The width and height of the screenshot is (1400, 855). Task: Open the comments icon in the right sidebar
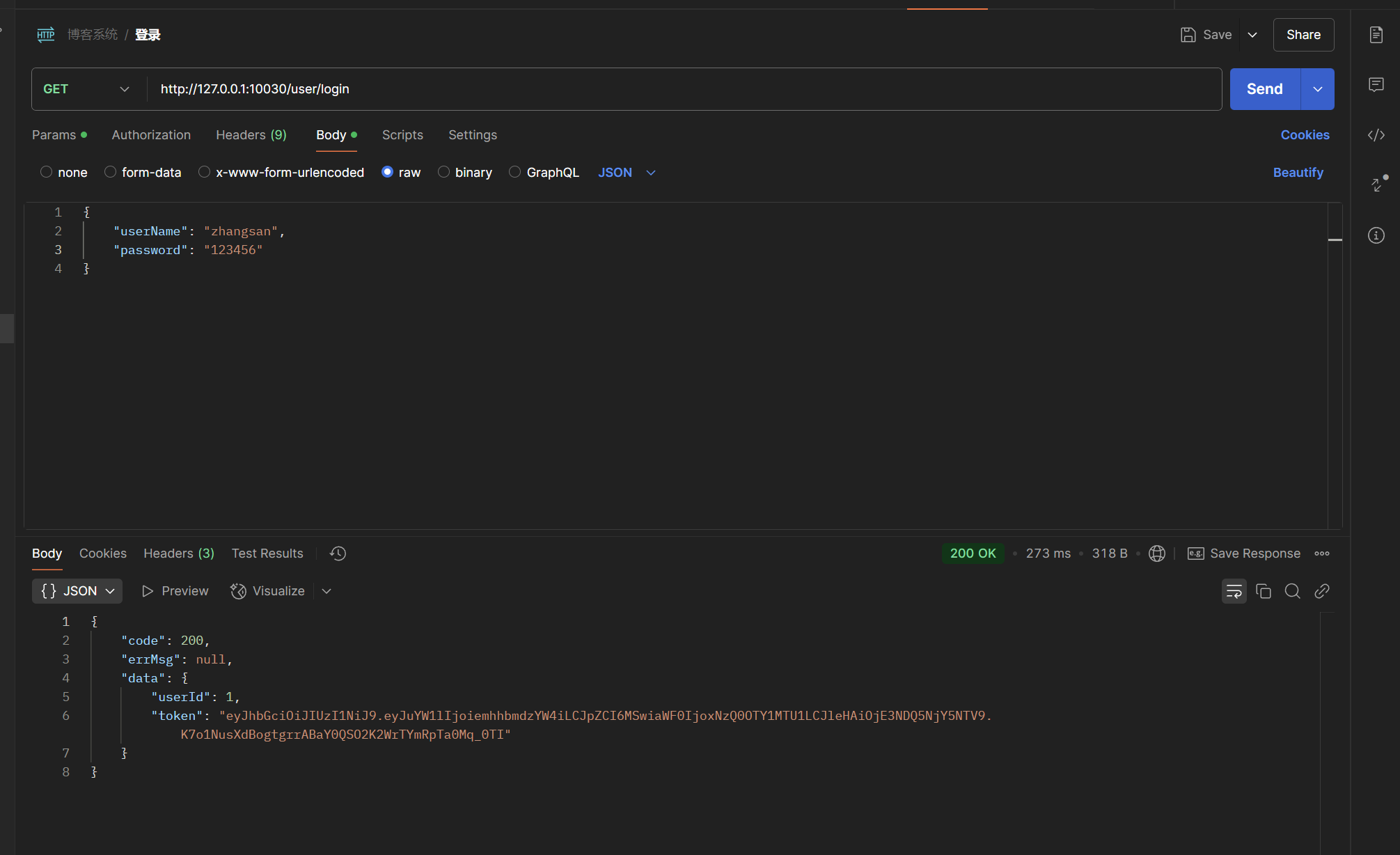click(1376, 85)
